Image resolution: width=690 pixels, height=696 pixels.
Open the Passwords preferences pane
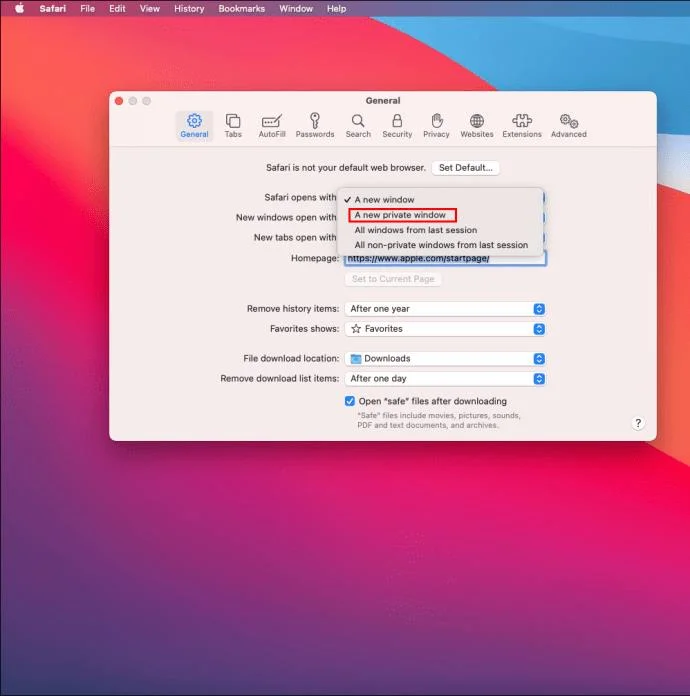(315, 126)
